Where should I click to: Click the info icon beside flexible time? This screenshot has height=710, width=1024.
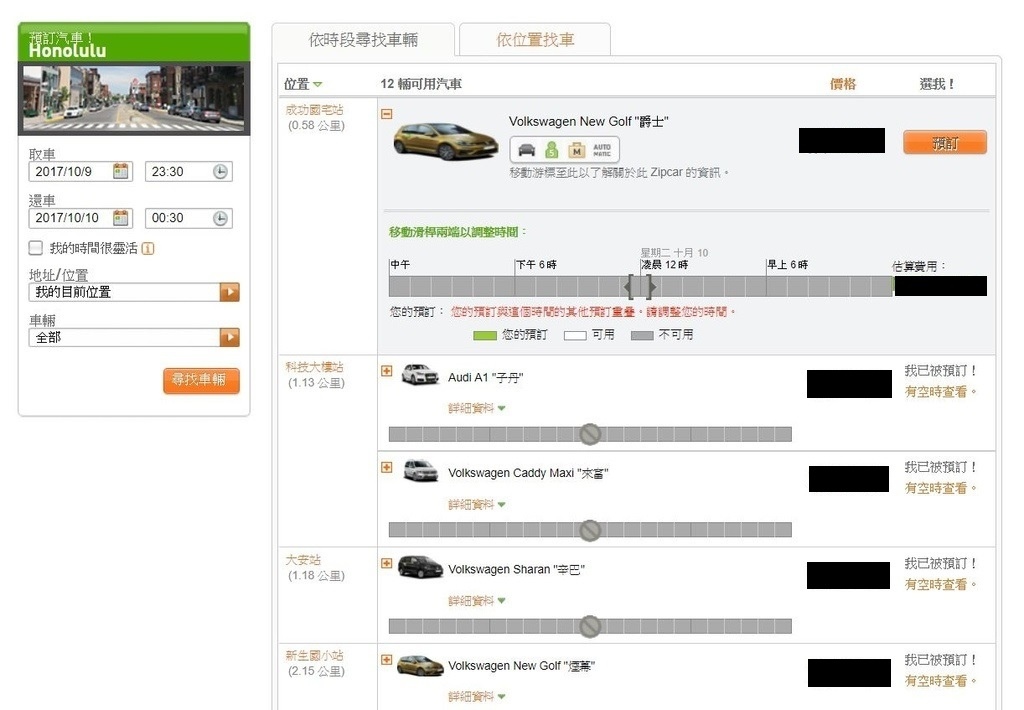[x=148, y=248]
